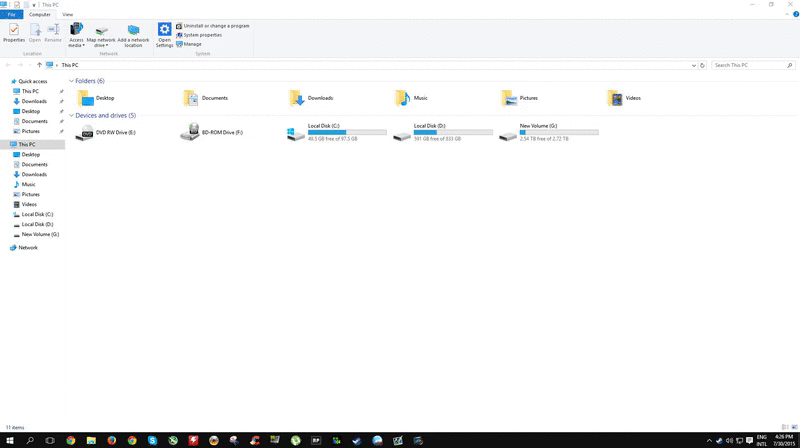
Task: Go up one folder level
Action: 39,65
